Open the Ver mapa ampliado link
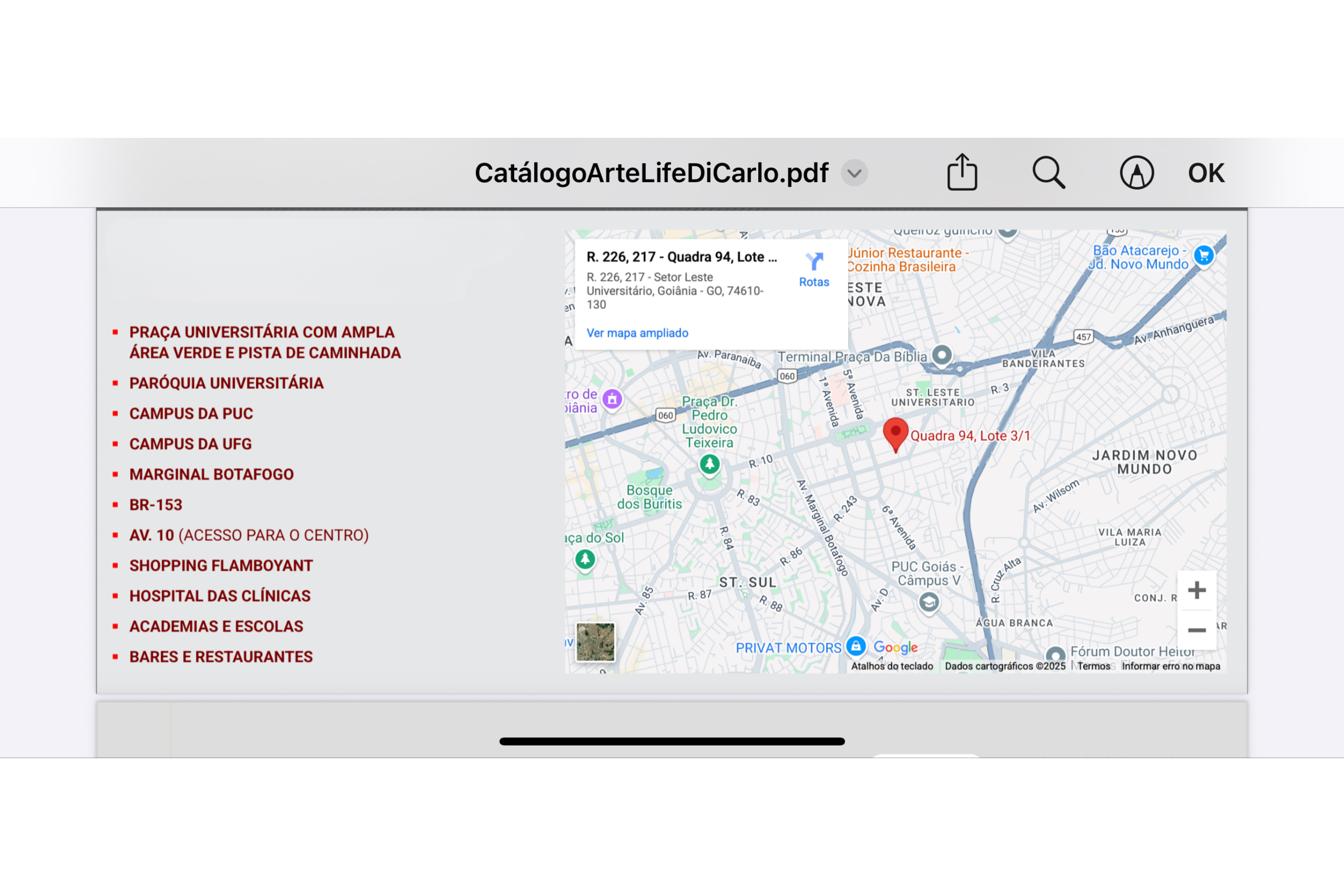The image size is (1344, 896). tap(637, 332)
